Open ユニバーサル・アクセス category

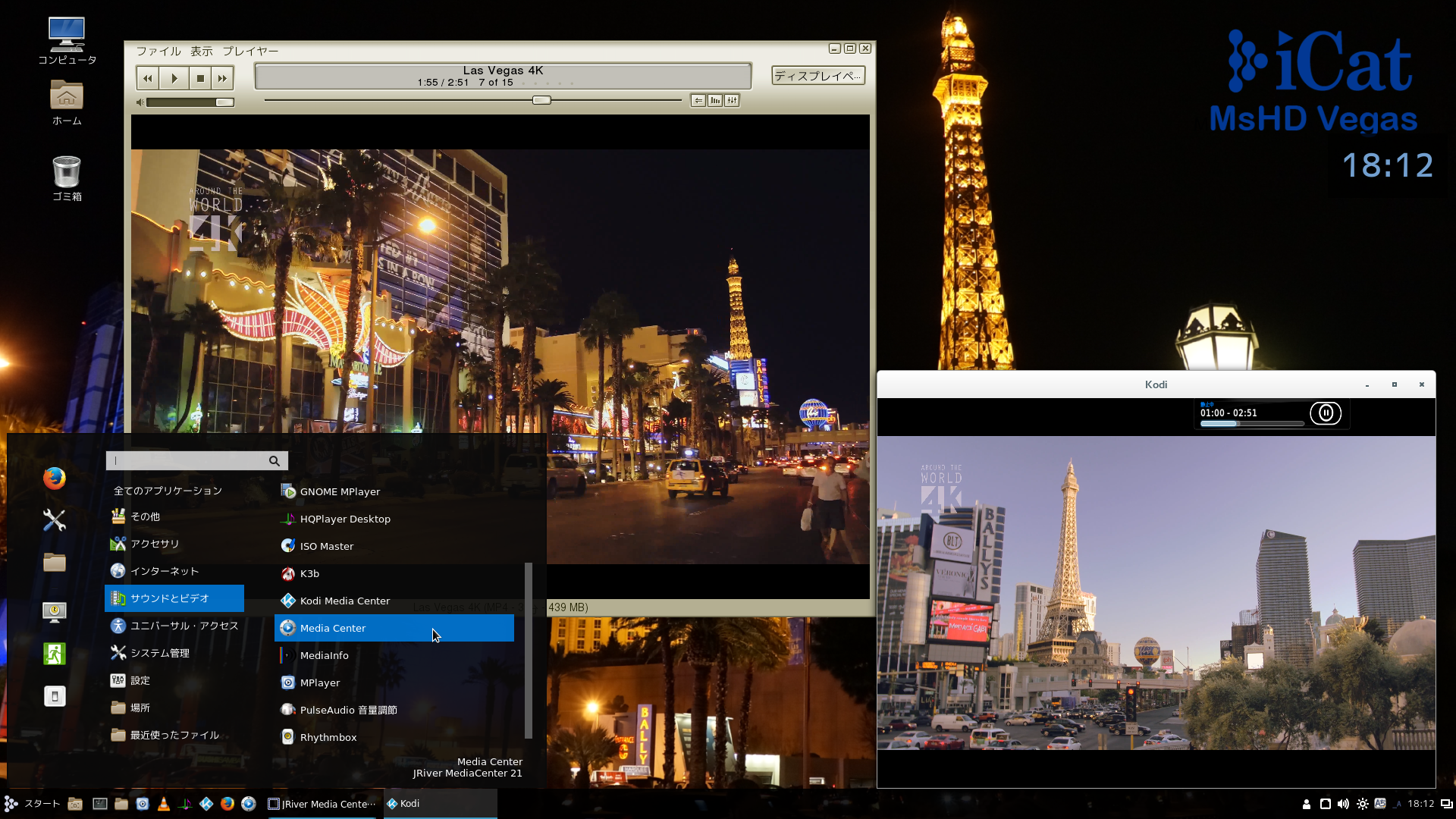point(174,626)
